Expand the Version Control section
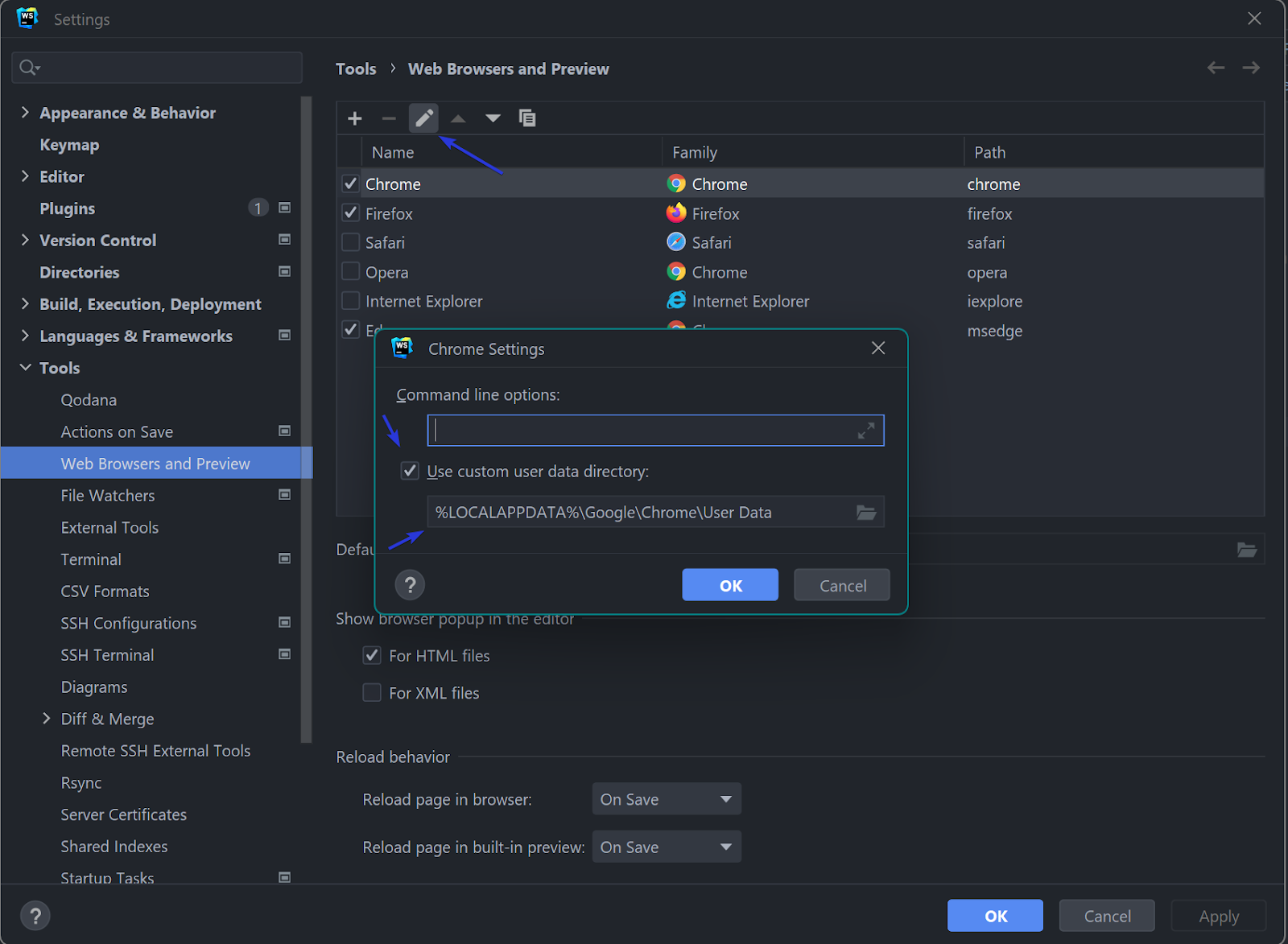 tap(25, 240)
